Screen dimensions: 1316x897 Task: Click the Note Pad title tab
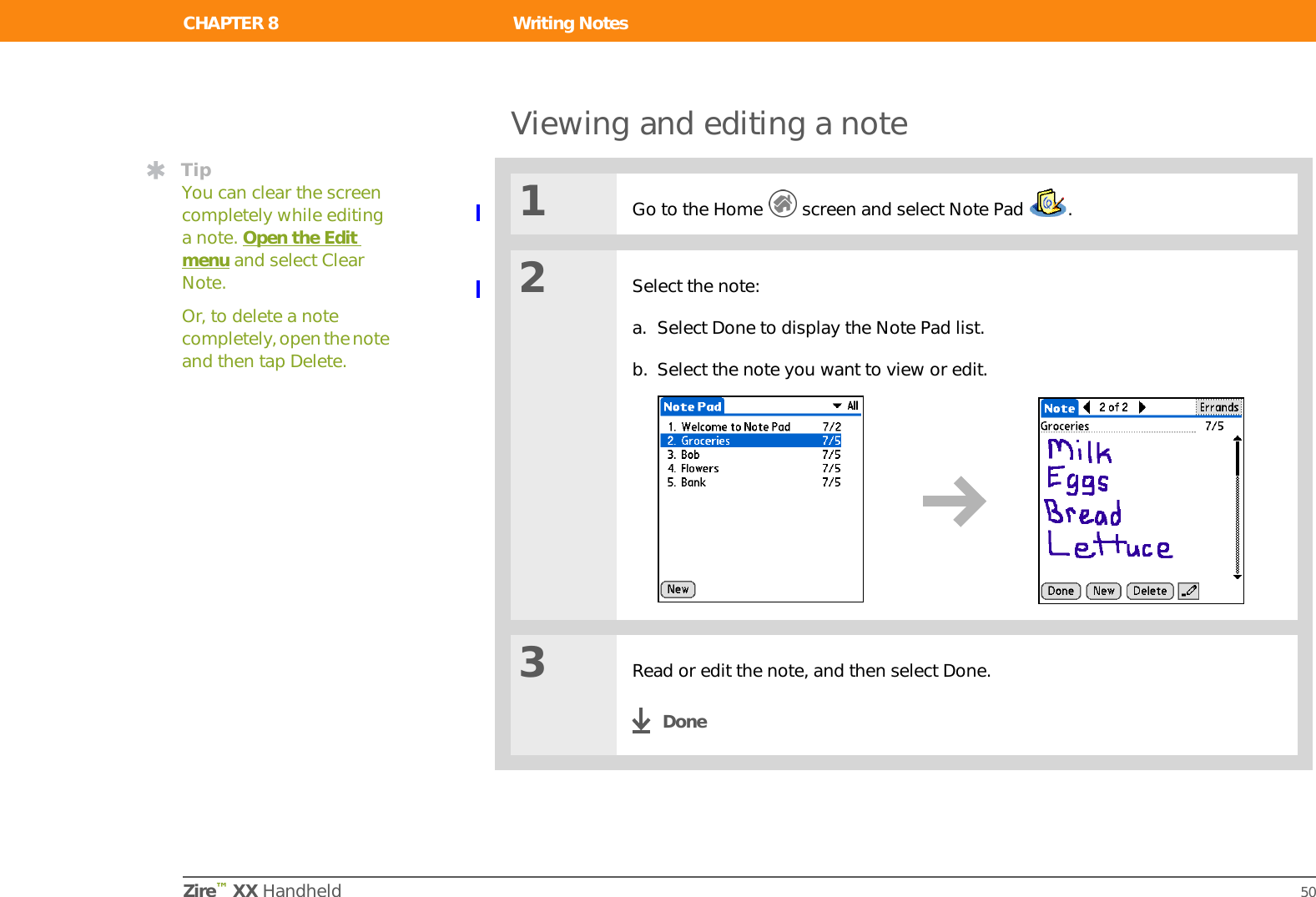tap(692, 406)
